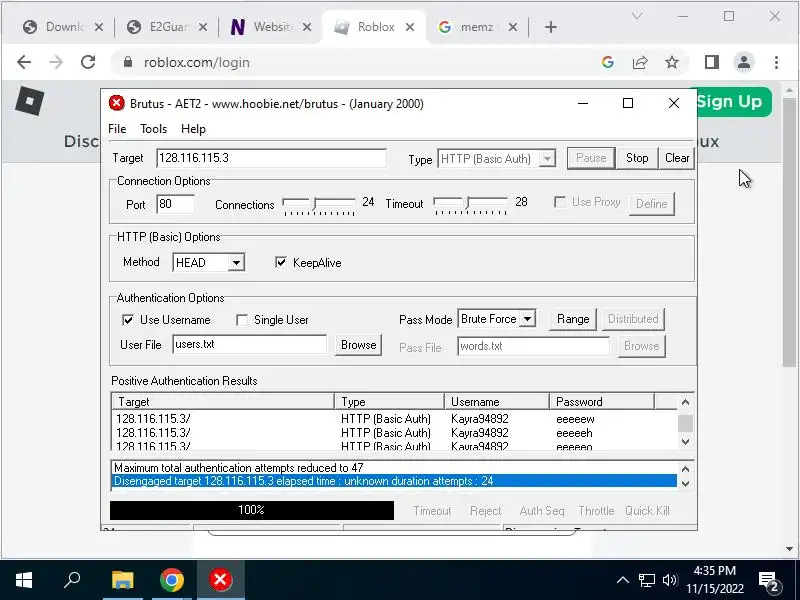Screen dimensions: 800x600
Task: Click the Chrome forward arrow
Action: pos(56,62)
